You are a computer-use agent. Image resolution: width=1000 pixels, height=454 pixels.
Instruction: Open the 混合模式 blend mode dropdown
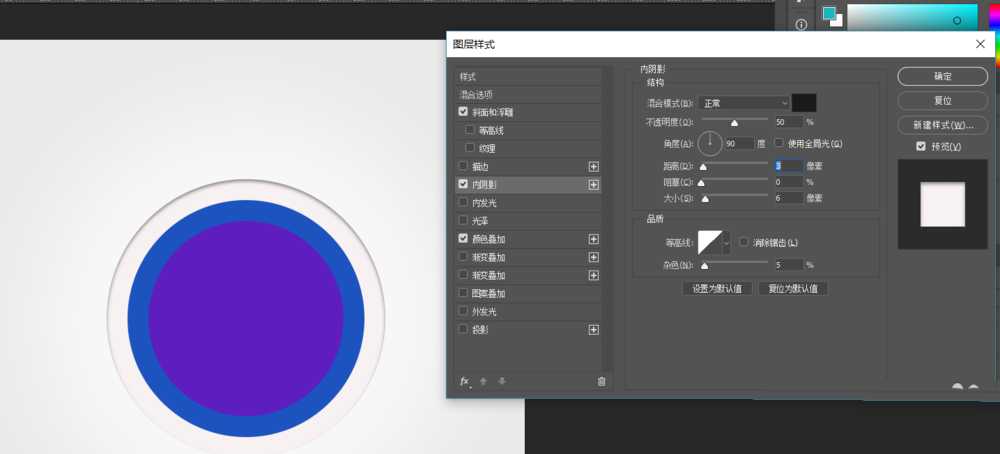click(744, 103)
